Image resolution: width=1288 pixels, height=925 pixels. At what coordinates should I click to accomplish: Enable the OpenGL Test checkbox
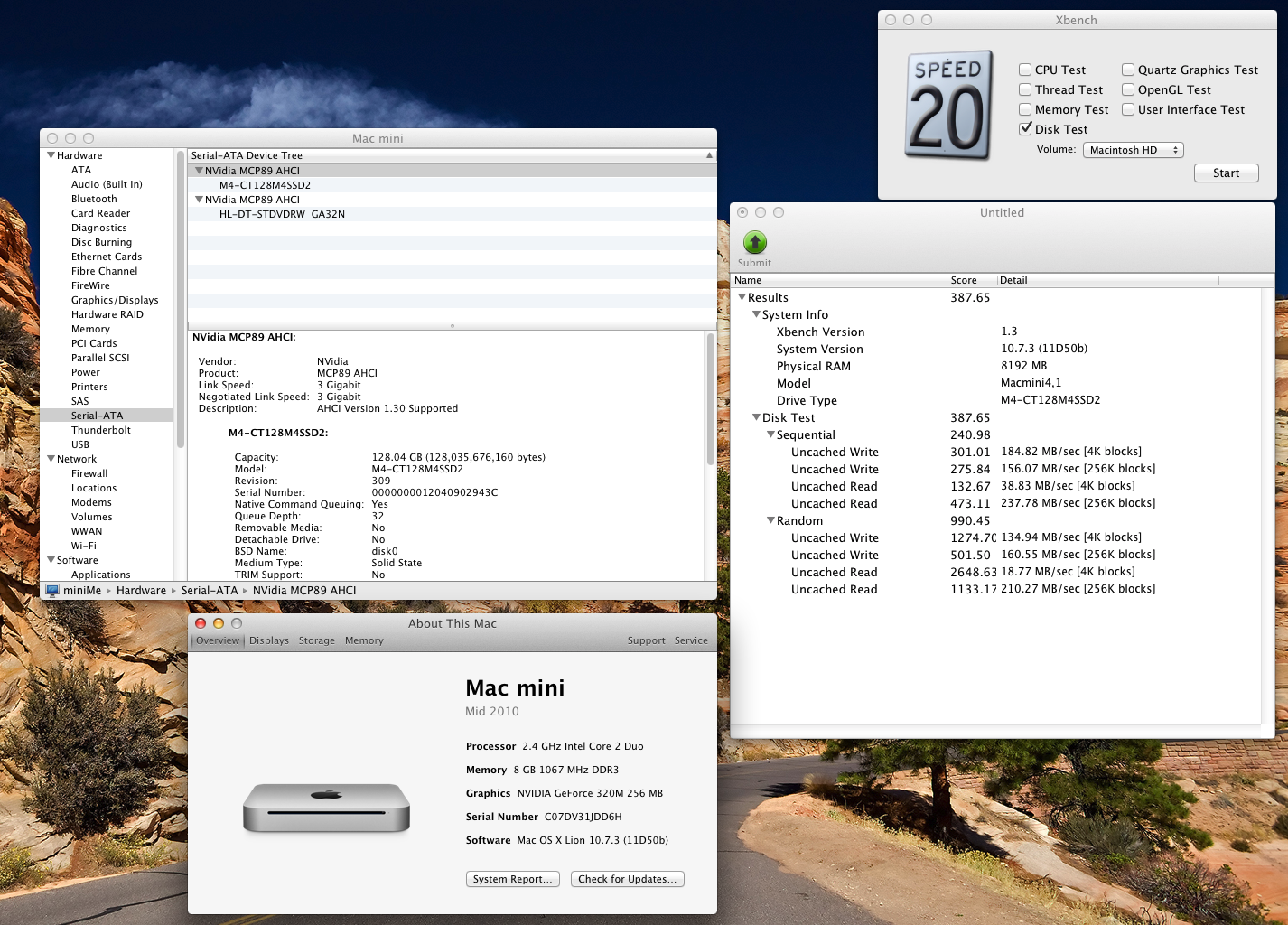pos(1128,89)
